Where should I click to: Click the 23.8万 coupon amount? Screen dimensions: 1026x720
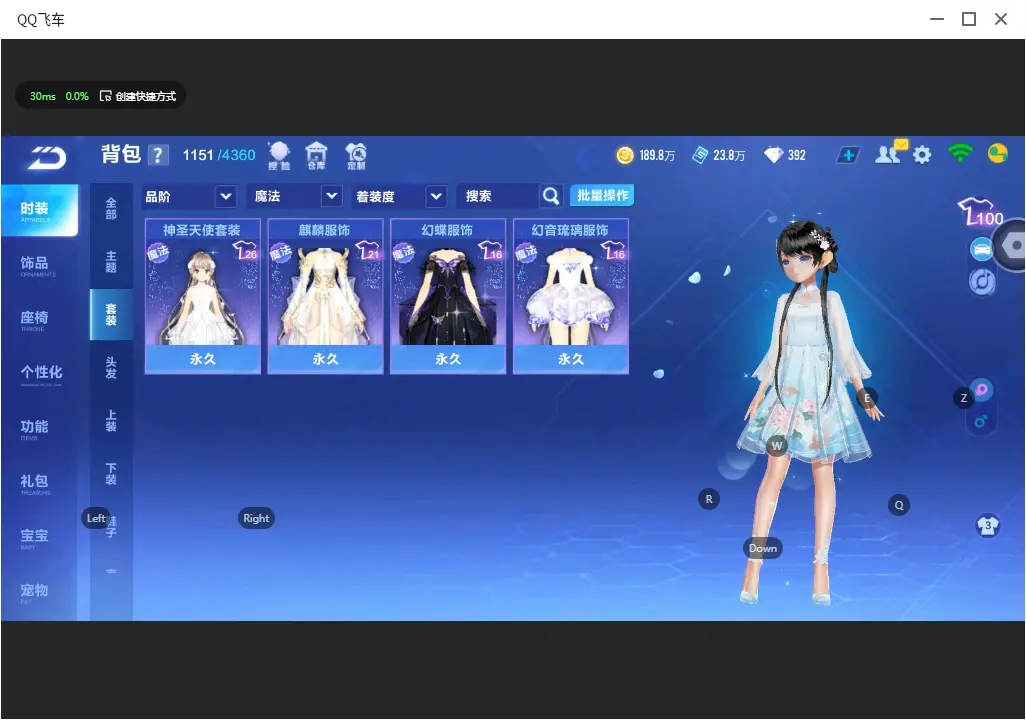729,156
